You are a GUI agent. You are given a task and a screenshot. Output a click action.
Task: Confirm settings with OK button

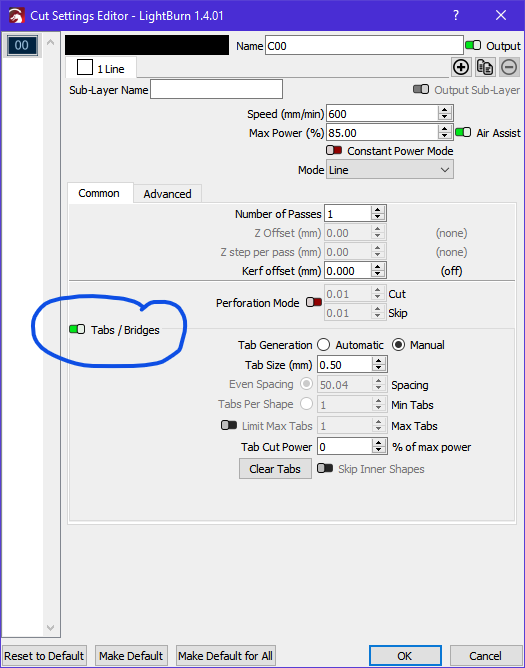pyautogui.click(x=405, y=656)
